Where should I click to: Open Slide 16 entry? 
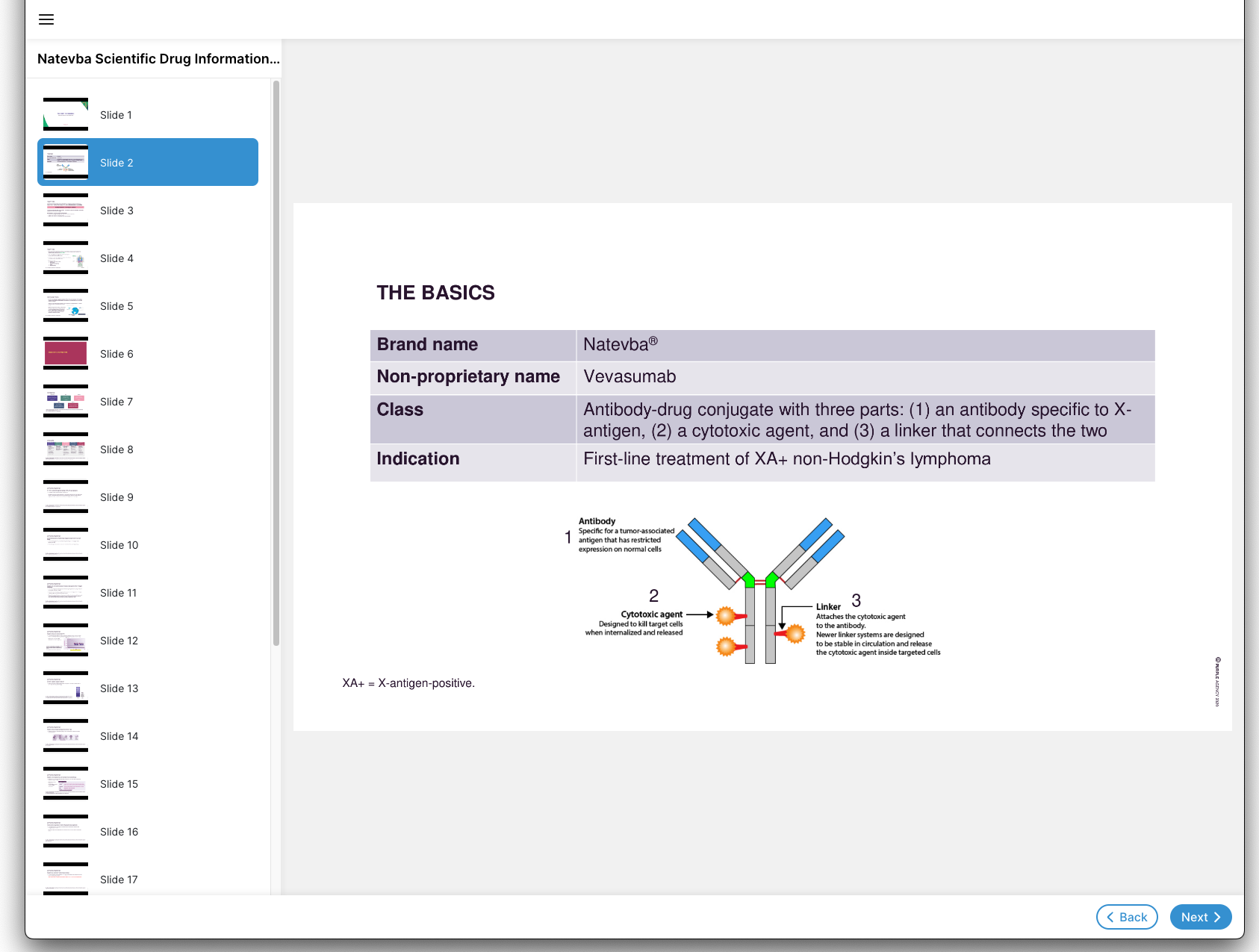119,832
